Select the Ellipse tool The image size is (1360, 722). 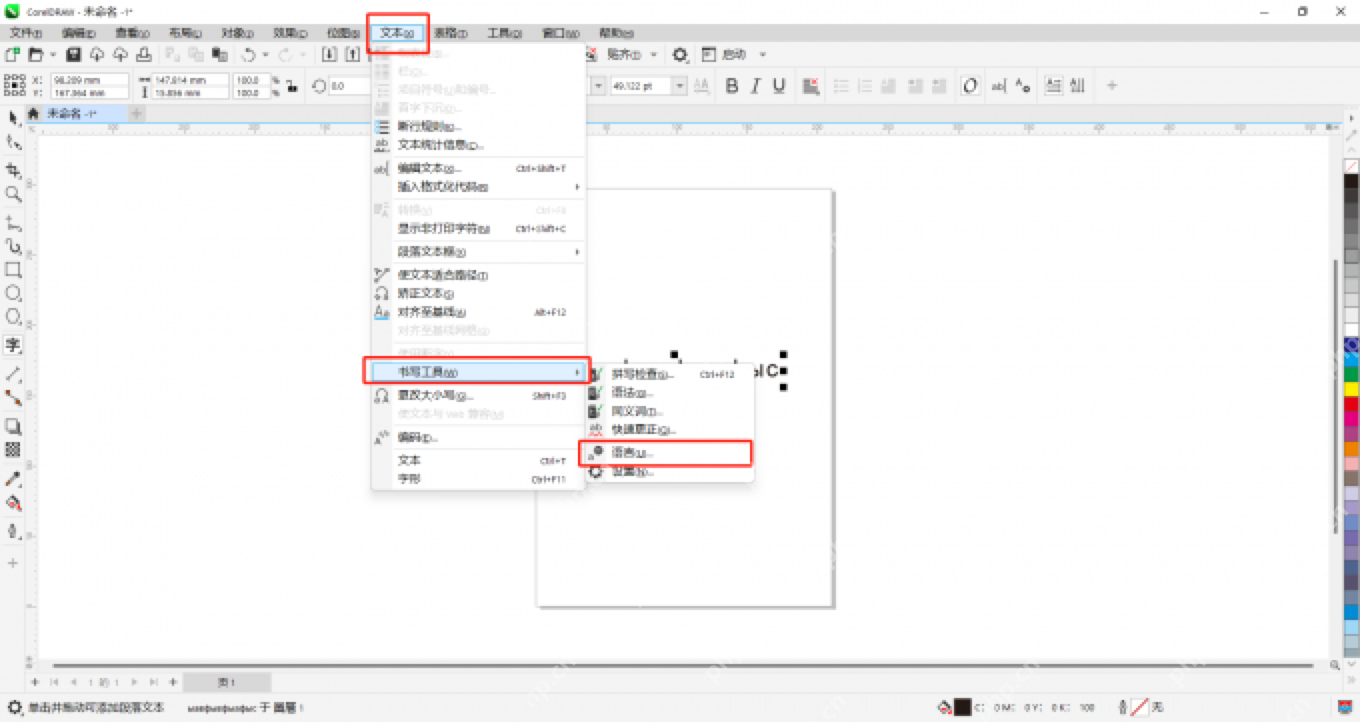13,294
